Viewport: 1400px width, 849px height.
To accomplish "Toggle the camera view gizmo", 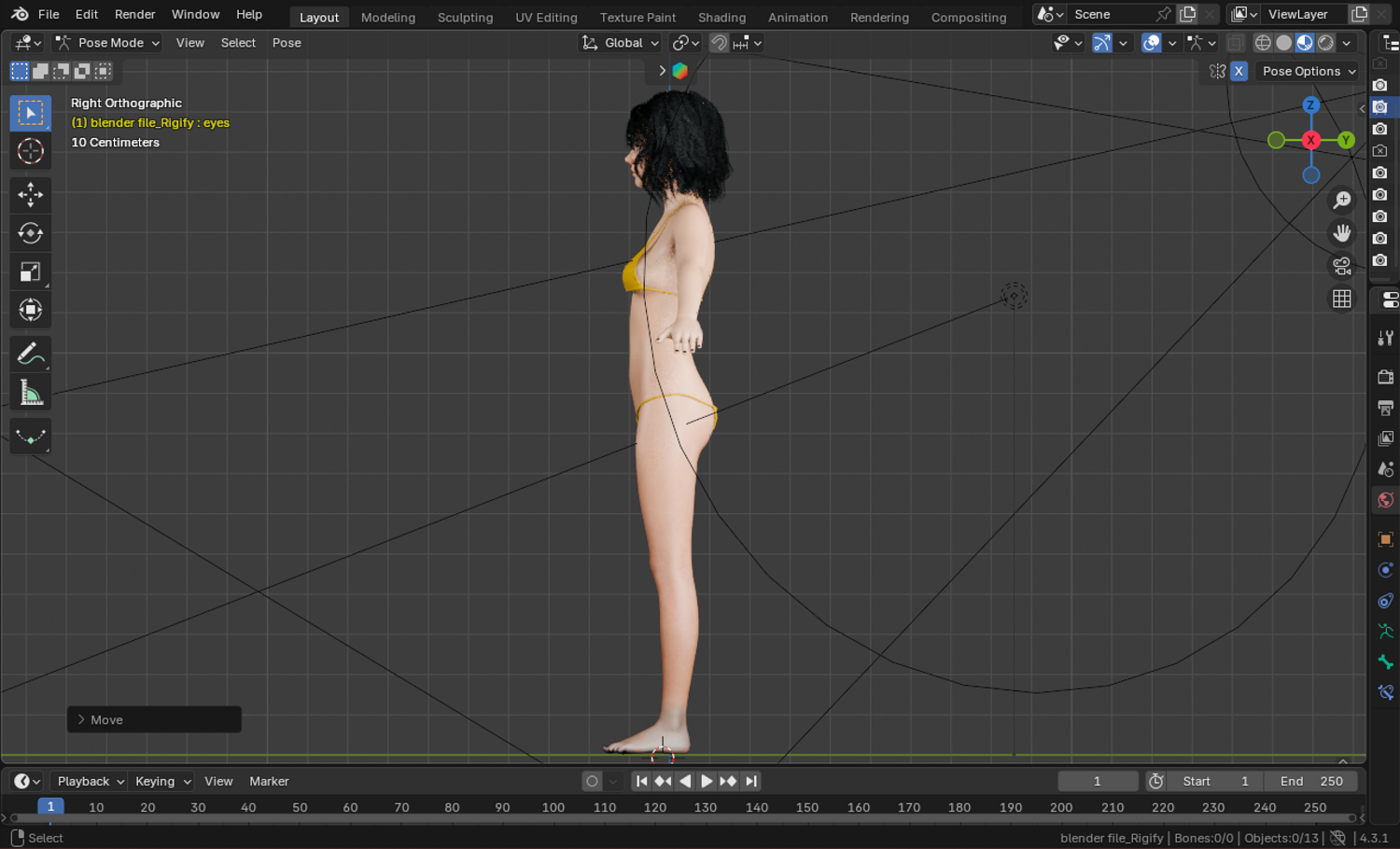I will click(x=1342, y=266).
